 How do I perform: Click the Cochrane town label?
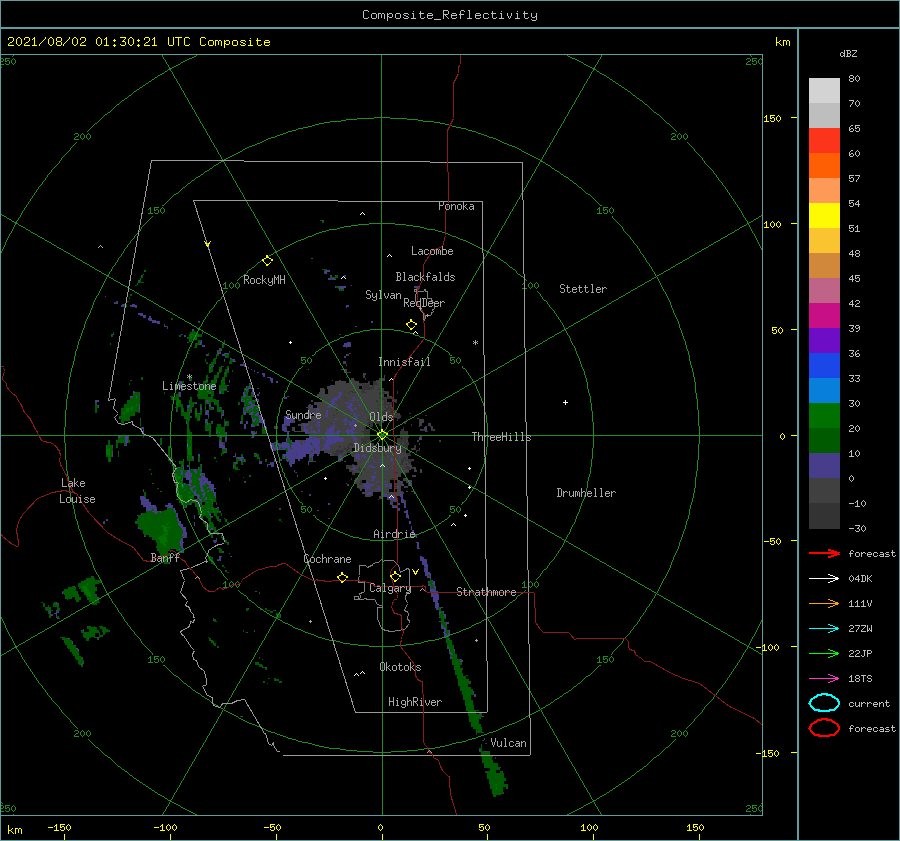click(327, 559)
